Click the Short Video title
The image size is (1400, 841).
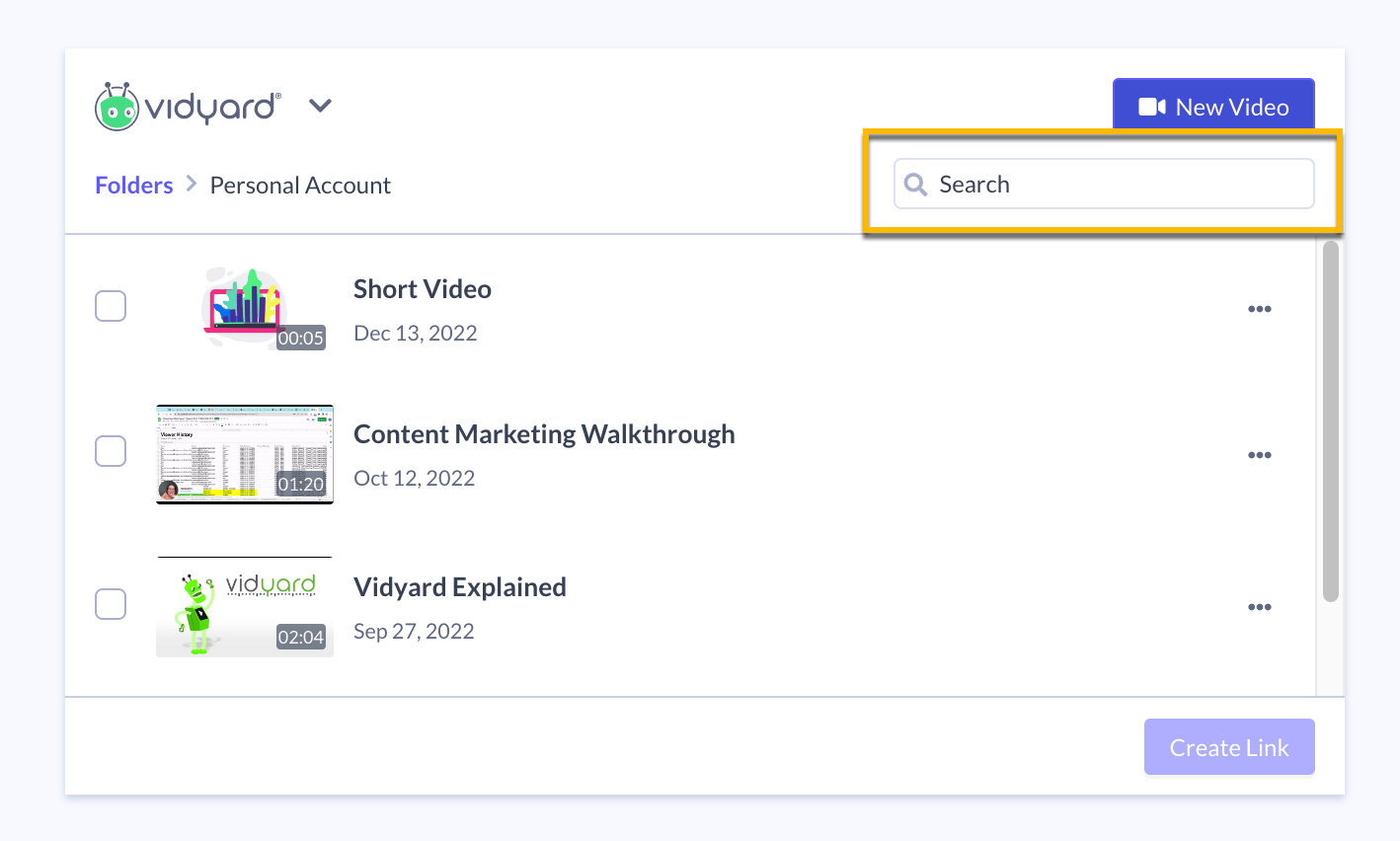click(x=423, y=289)
